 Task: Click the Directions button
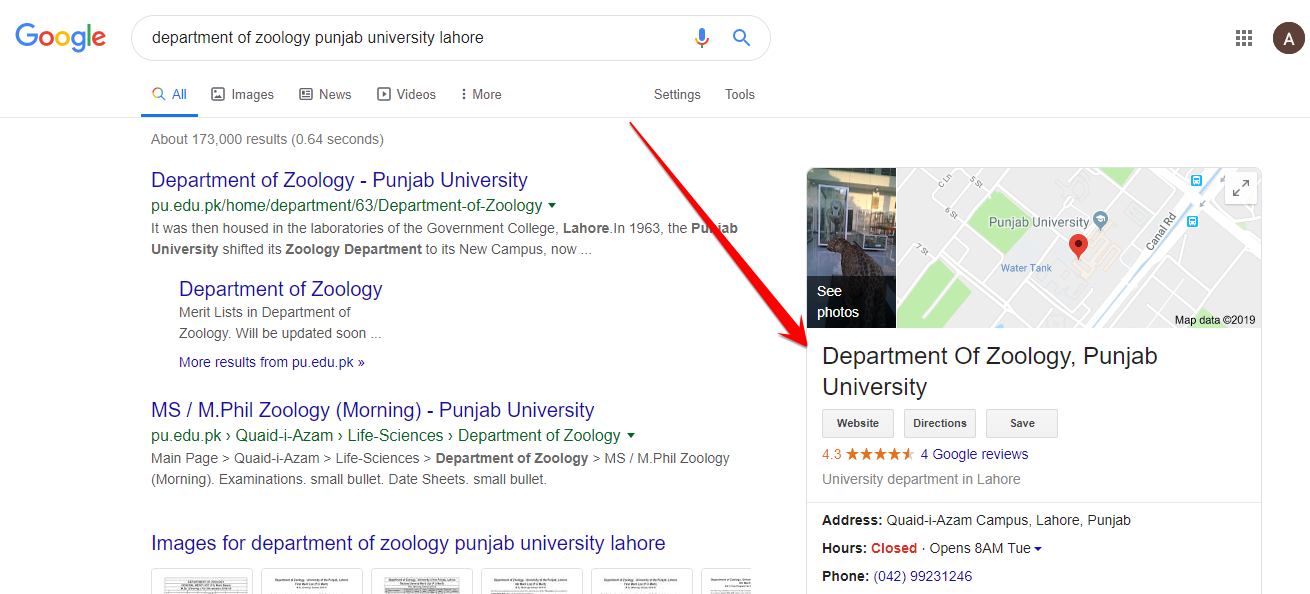[940, 423]
